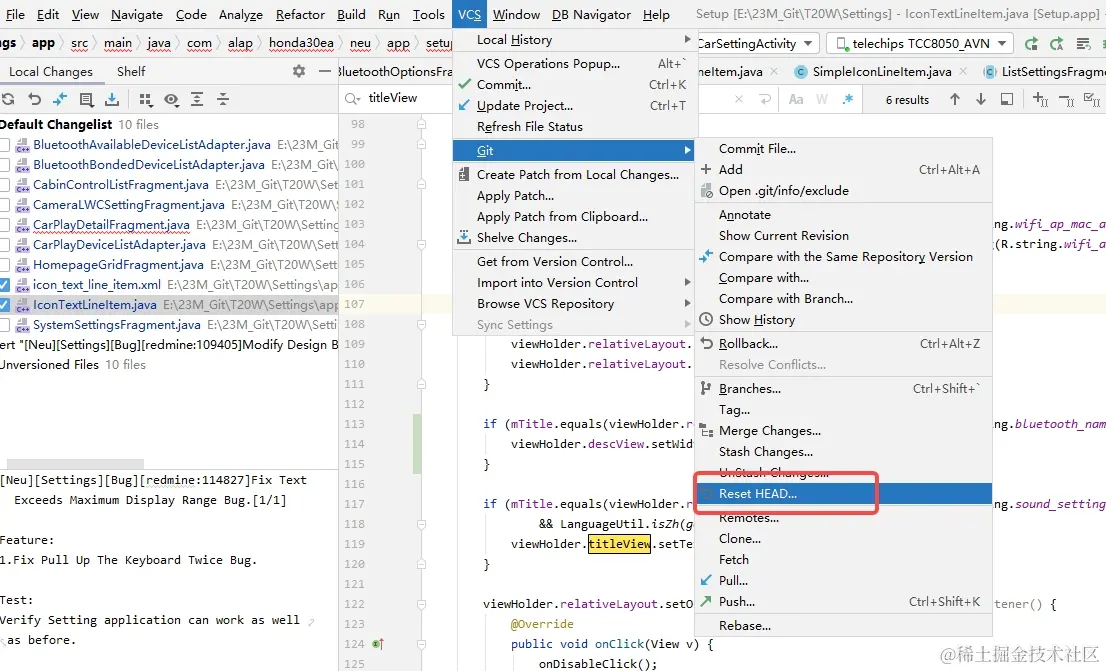Choose Stash Changes... from Git submenu

[x=844, y=452]
